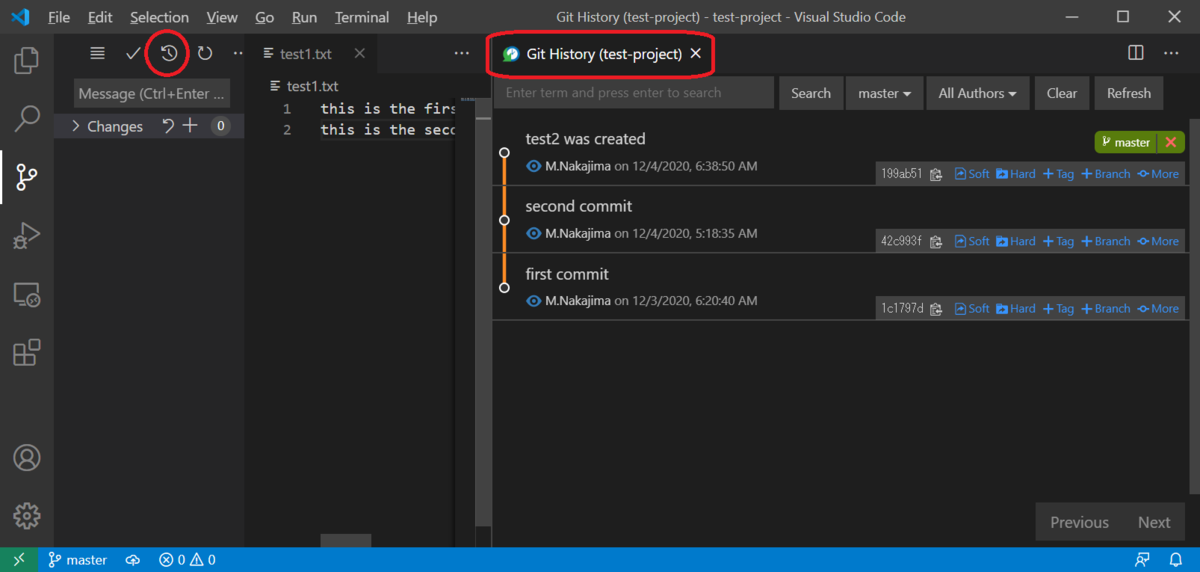
Task: Open Remote Explorer view
Action: tap(27, 295)
